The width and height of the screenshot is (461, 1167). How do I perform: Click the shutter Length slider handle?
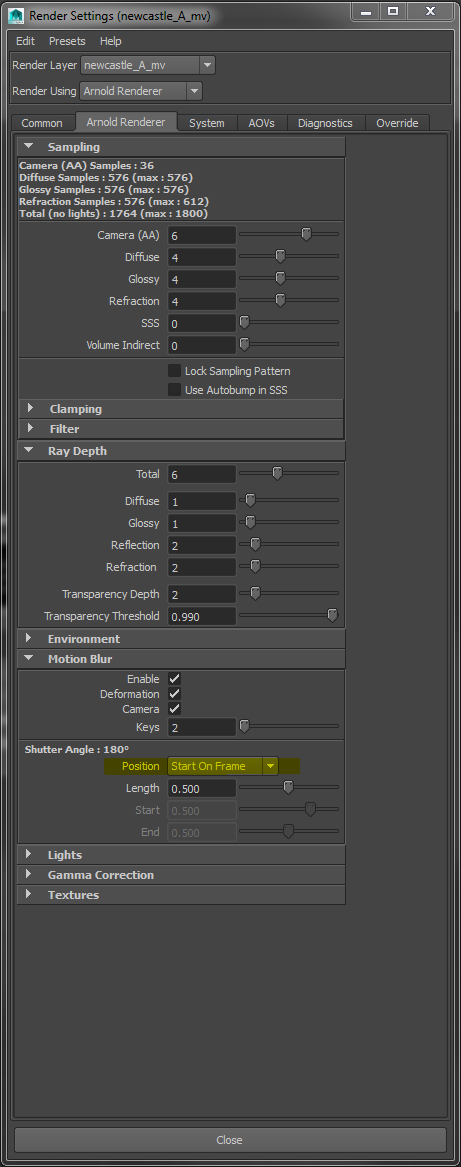click(287, 787)
